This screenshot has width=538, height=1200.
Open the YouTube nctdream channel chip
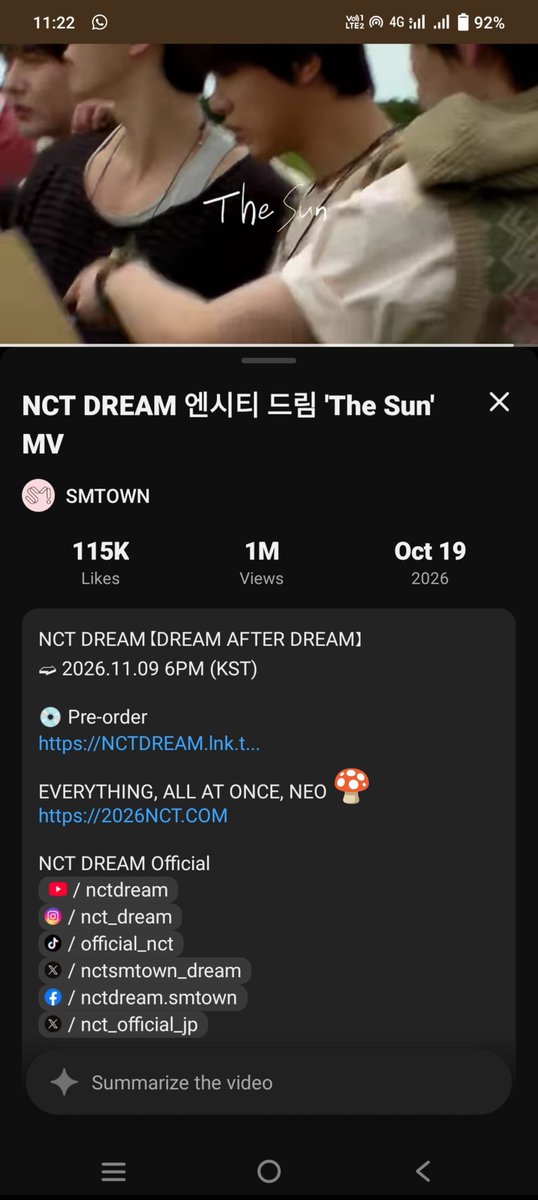[108, 890]
